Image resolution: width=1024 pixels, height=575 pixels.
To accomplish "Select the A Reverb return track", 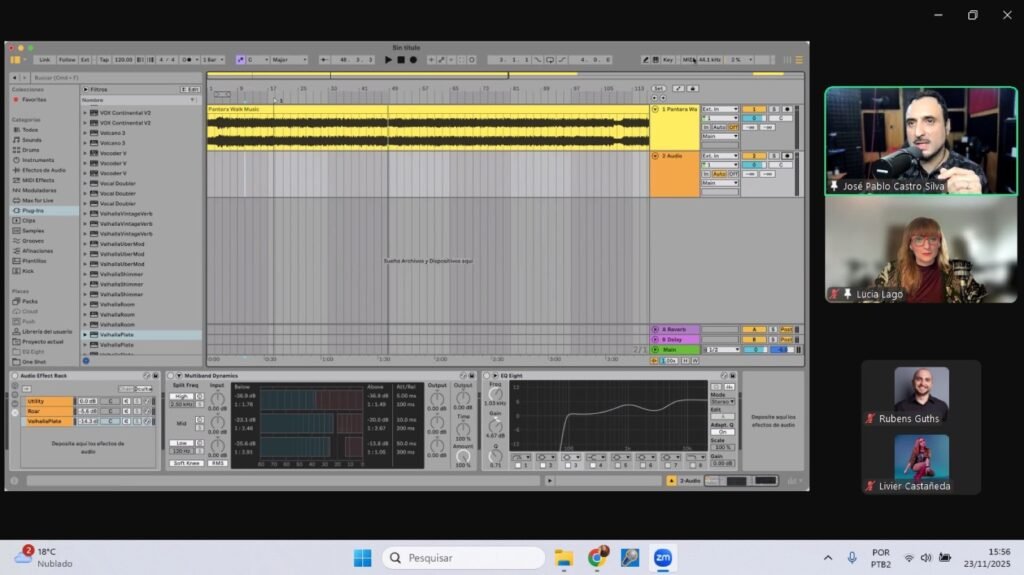I will point(675,330).
